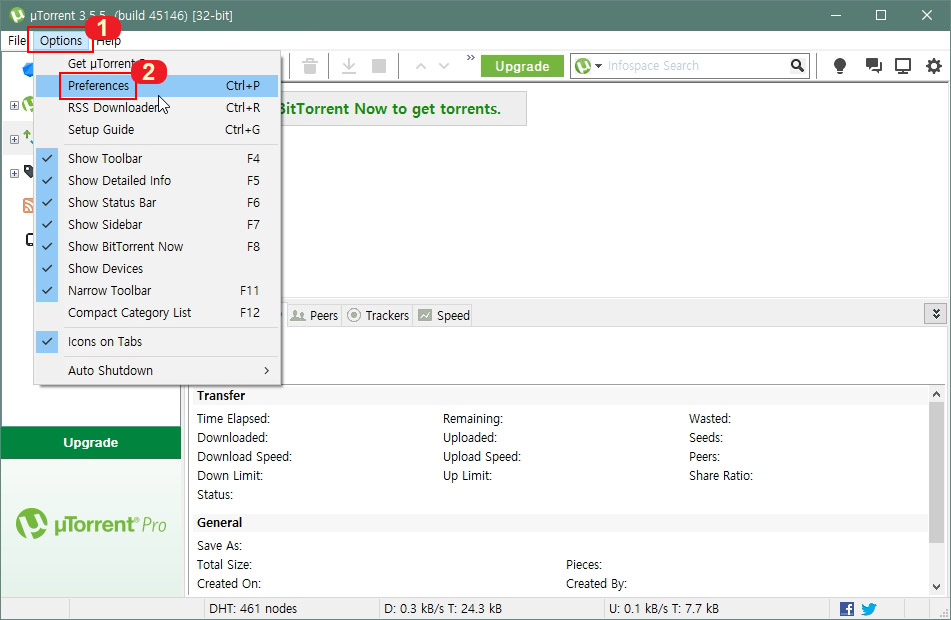Click the Start download arrow toolbar icon
This screenshot has width=951, height=620.
tap(349, 66)
